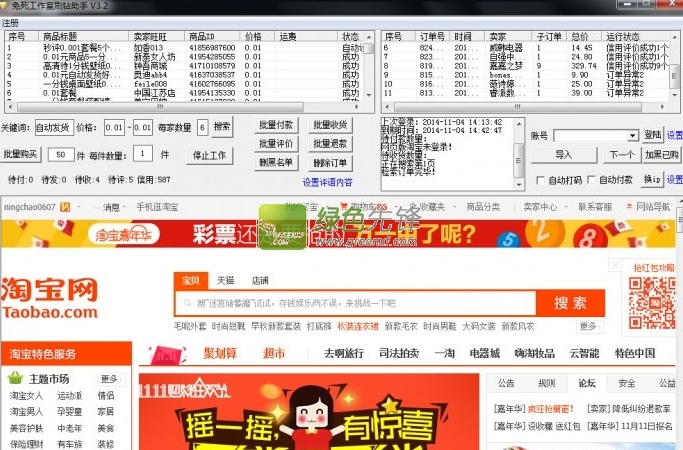Click the 登陆 button
The height and width of the screenshot is (450, 683).
(653, 135)
